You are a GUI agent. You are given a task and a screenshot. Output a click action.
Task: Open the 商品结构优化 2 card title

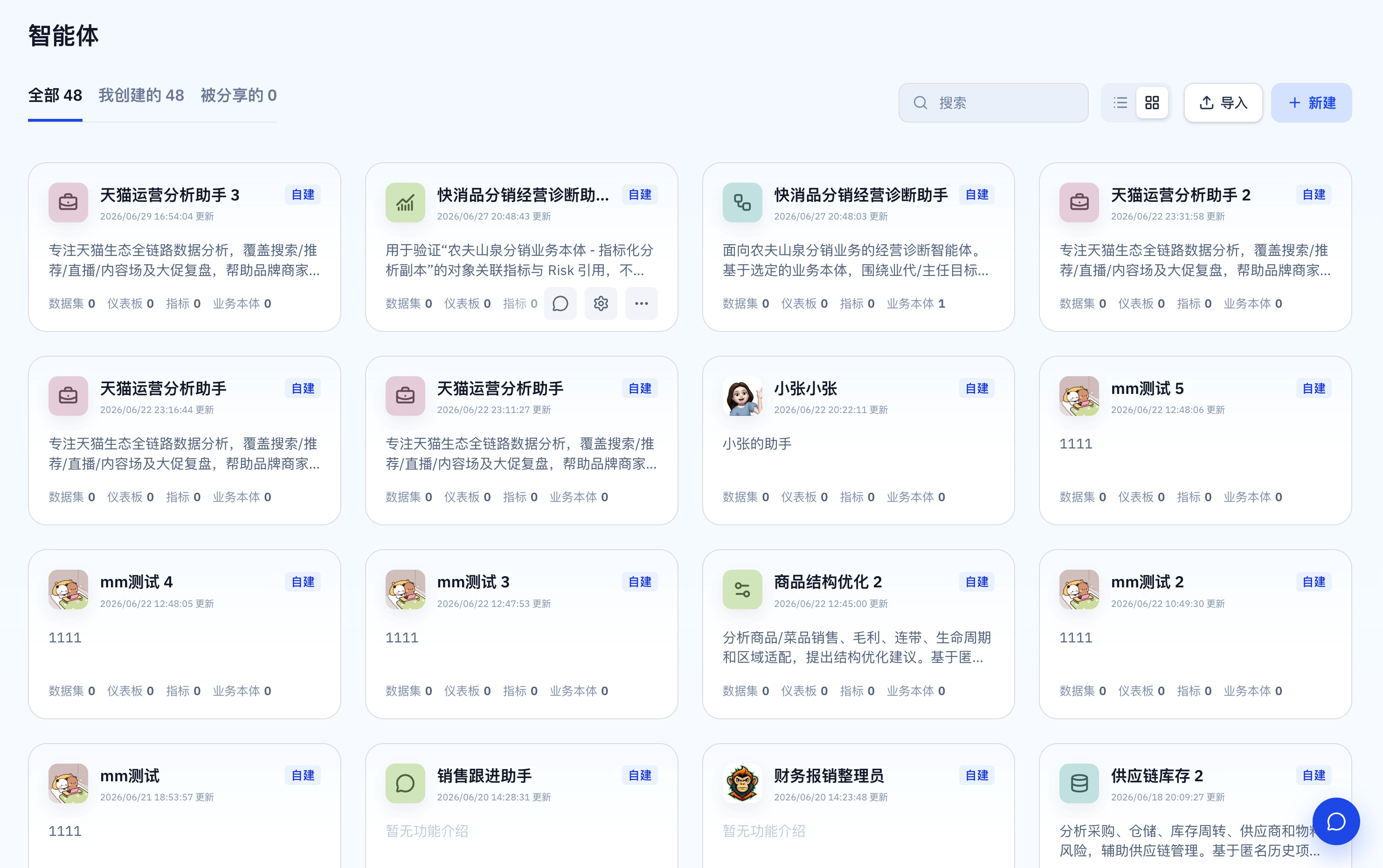click(x=828, y=582)
